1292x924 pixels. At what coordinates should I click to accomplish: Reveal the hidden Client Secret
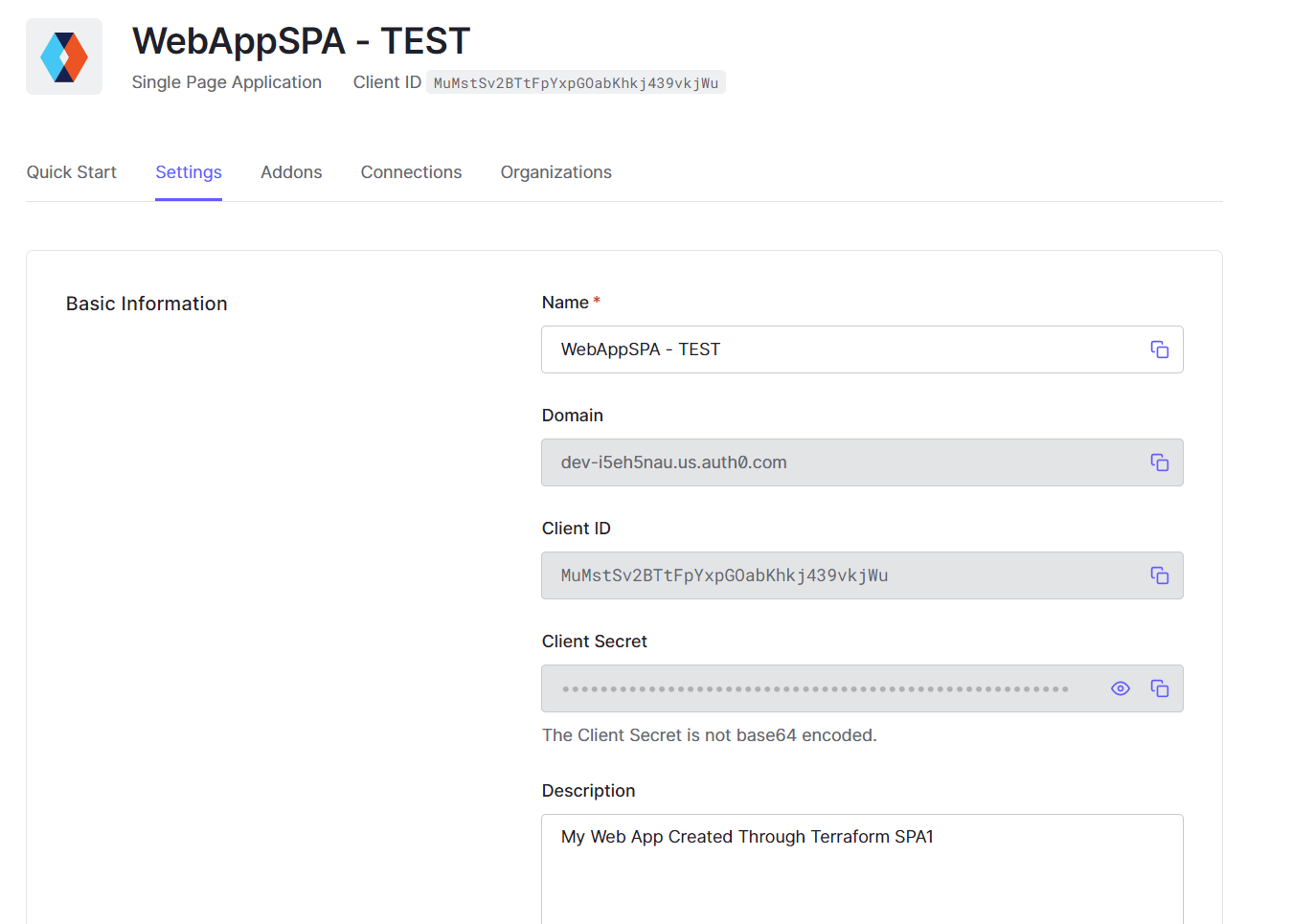pos(1120,688)
